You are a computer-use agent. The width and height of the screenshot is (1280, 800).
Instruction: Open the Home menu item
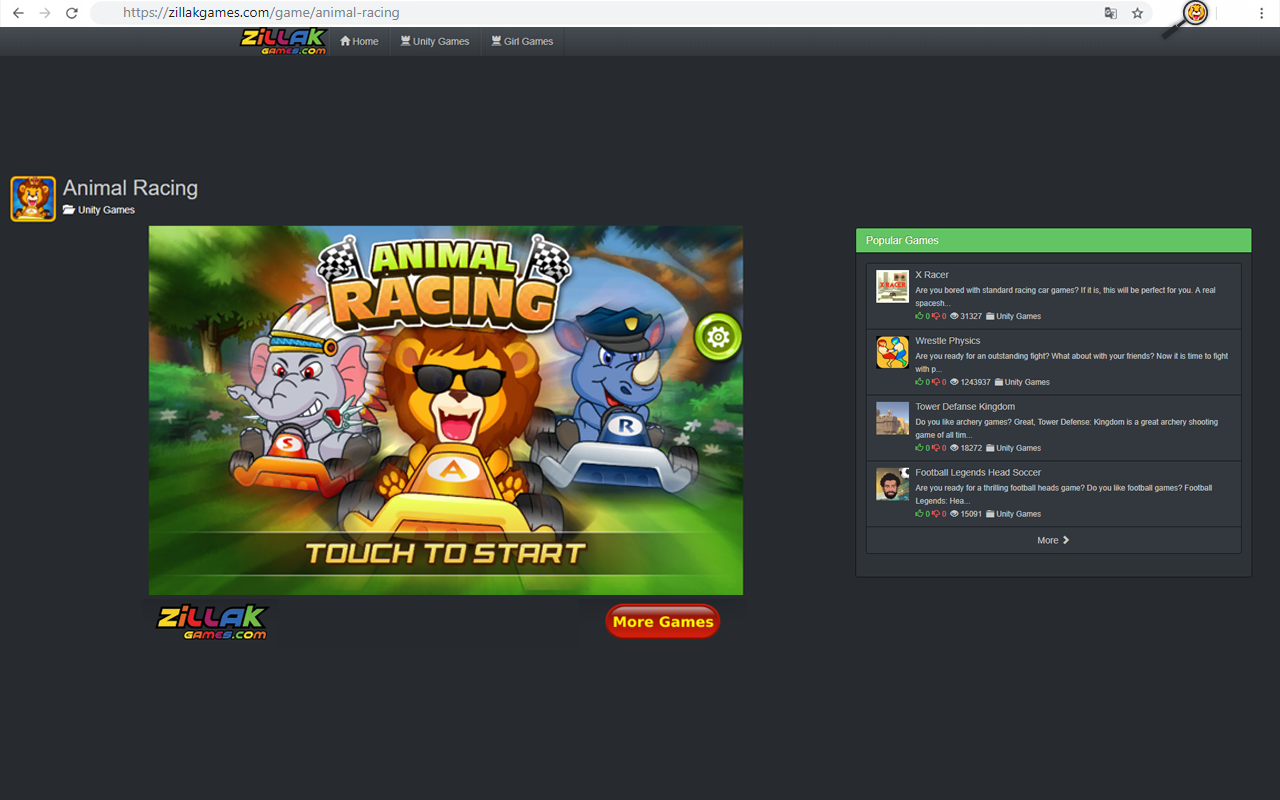359,41
